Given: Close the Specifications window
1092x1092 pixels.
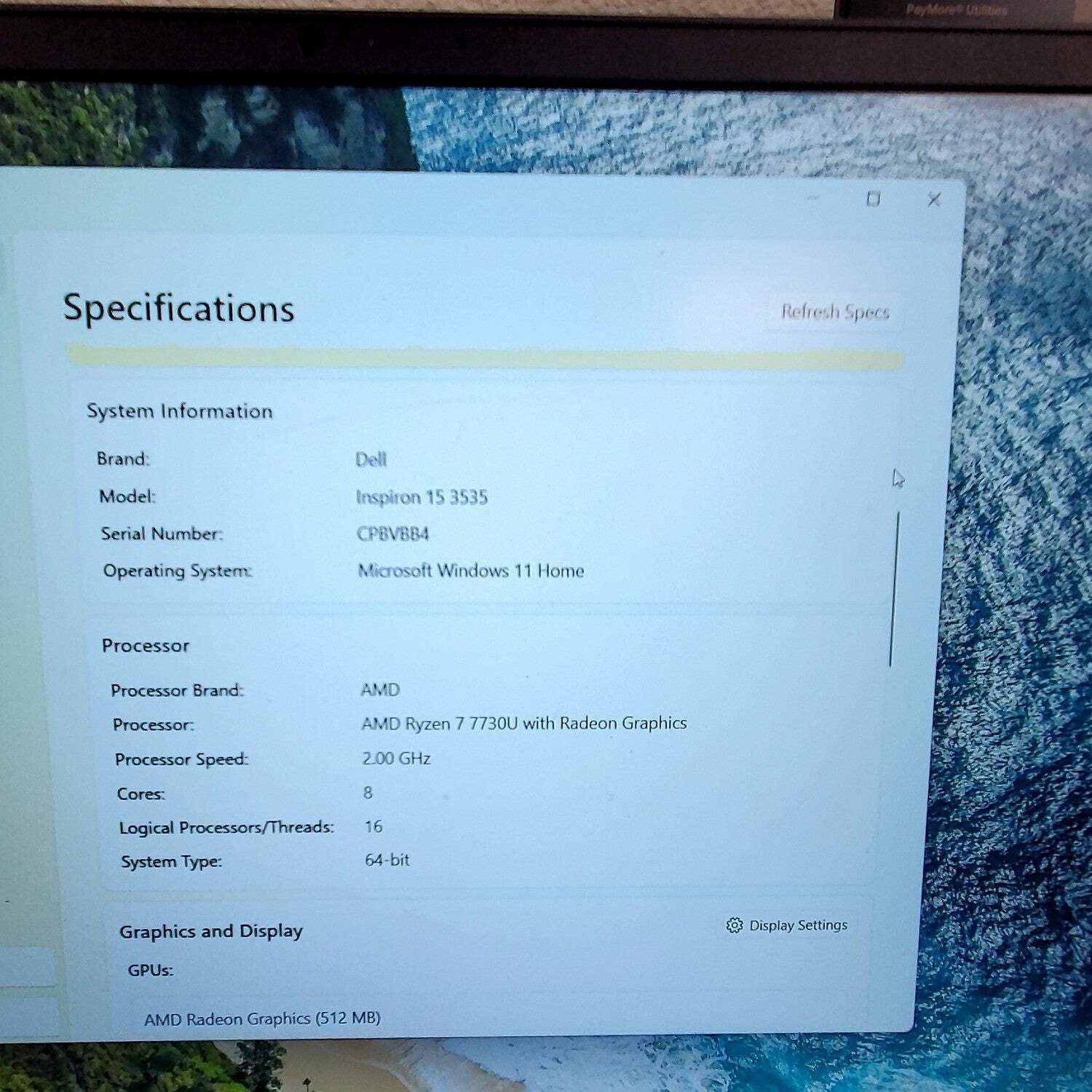Looking at the screenshot, I should pyautogui.click(x=934, y=199).
